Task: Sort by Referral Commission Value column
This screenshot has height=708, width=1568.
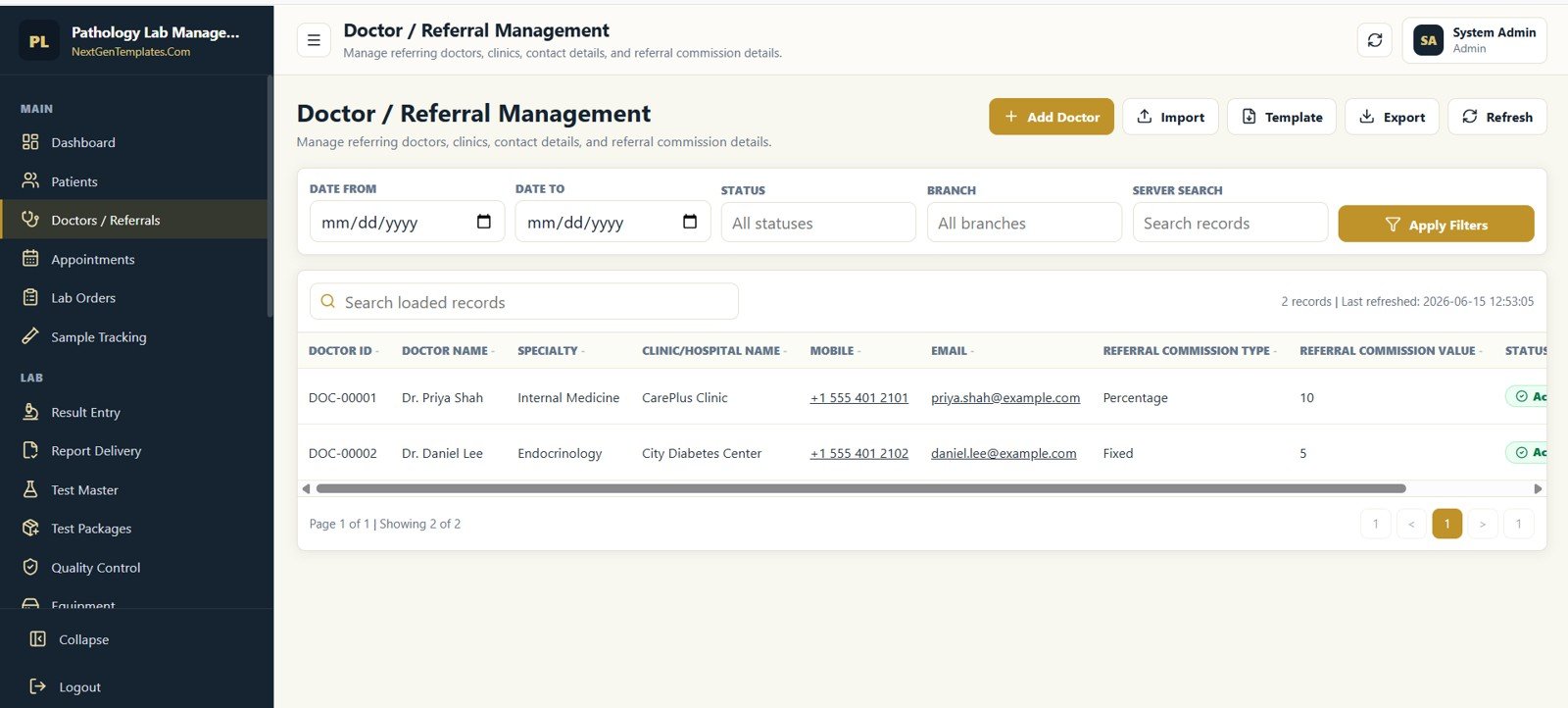Action: tap(1391, 350)
